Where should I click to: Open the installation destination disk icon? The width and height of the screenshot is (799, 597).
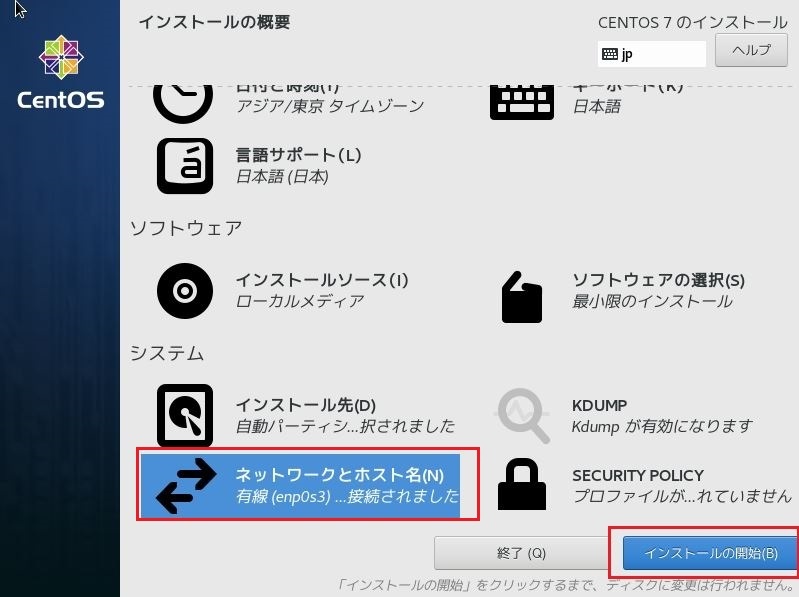coord(184,415)
